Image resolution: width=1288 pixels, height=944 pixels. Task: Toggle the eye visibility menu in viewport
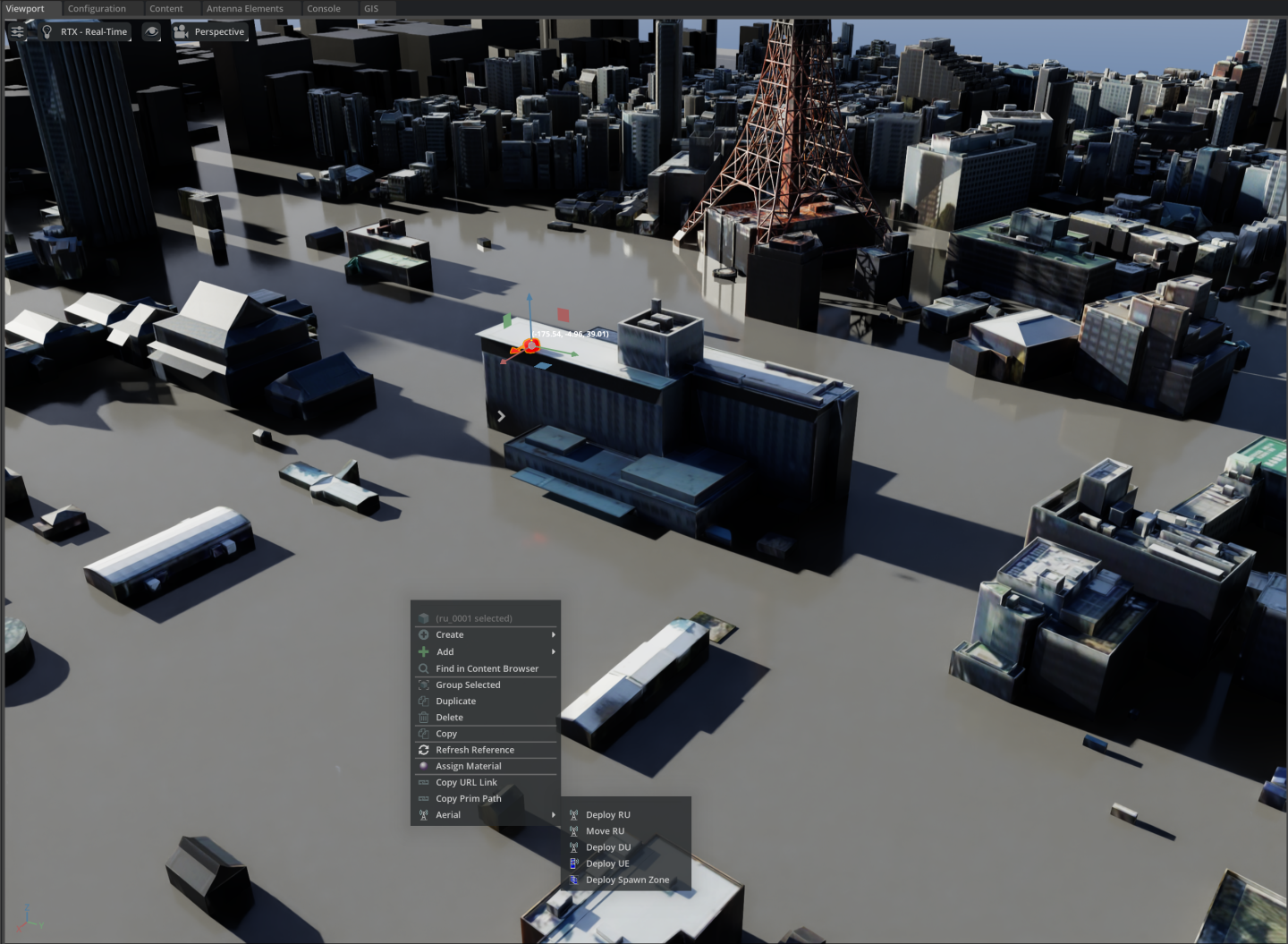pyautogui.click(x=152, y=31)
